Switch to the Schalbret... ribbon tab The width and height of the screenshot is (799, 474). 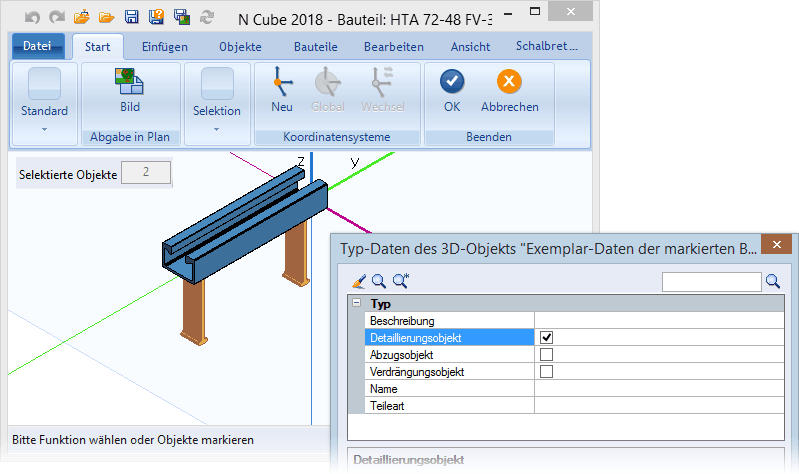point(546,46)
